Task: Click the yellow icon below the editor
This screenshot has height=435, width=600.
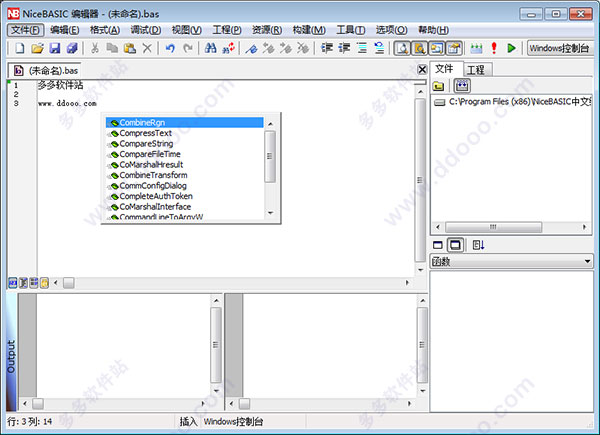Action: pyautogui.click(x=44, y=283)
